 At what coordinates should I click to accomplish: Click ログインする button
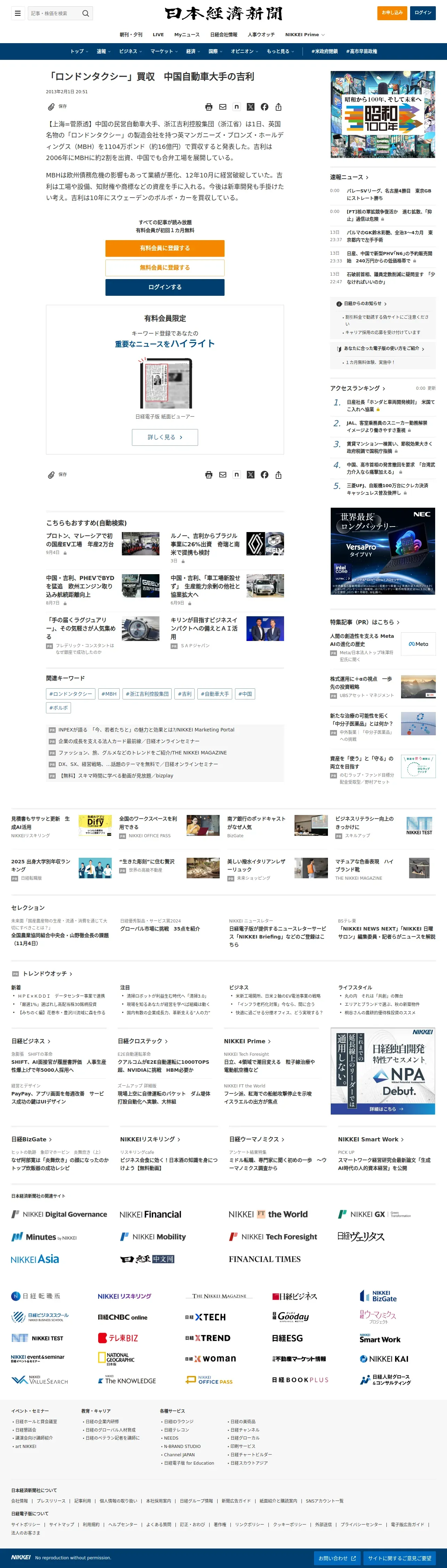165,287
